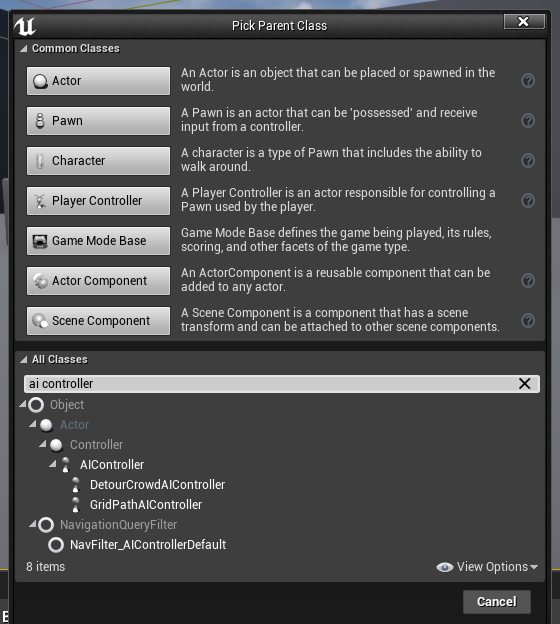Select NavFilter_AIControllerDefault class
Image resolution: width=560 pixels, height=624 pixels.
(x=148, y=545)
